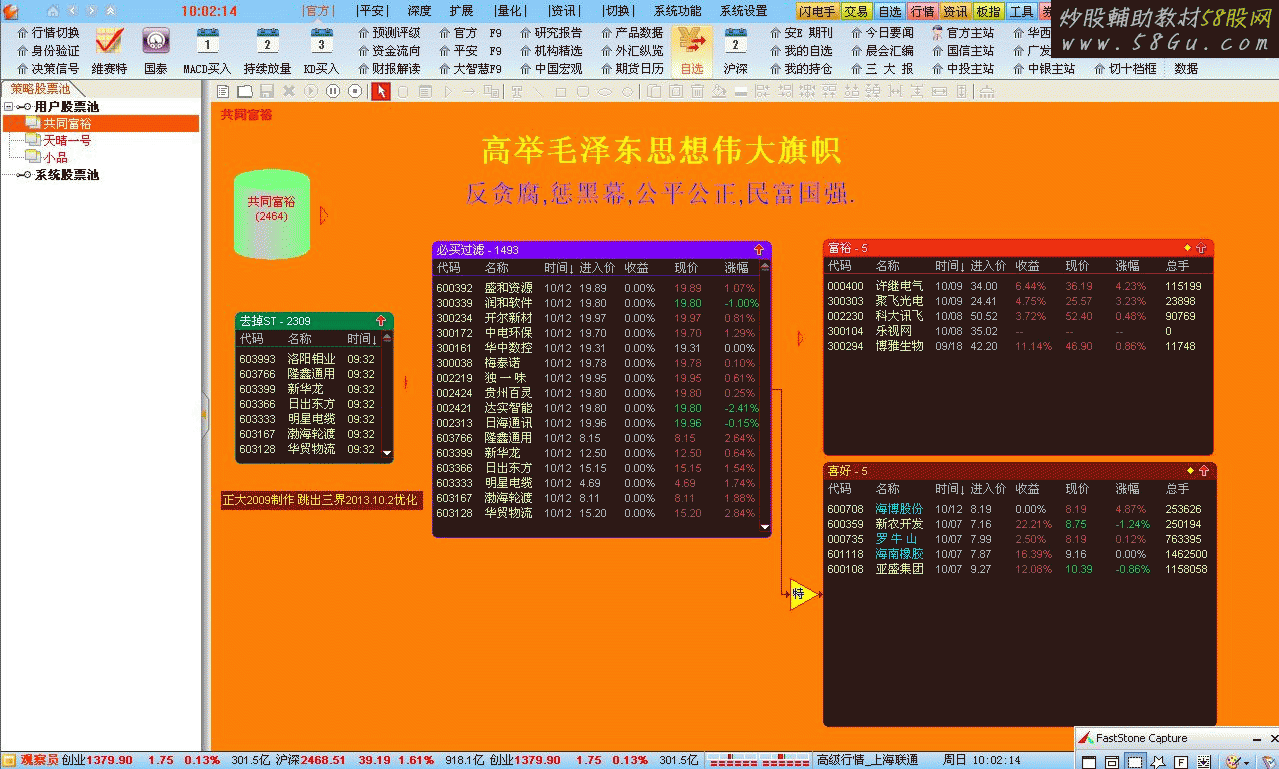Screen dimensions: 1279x769
Task: Open 我的持仓 shortcut
Action: 800,69
